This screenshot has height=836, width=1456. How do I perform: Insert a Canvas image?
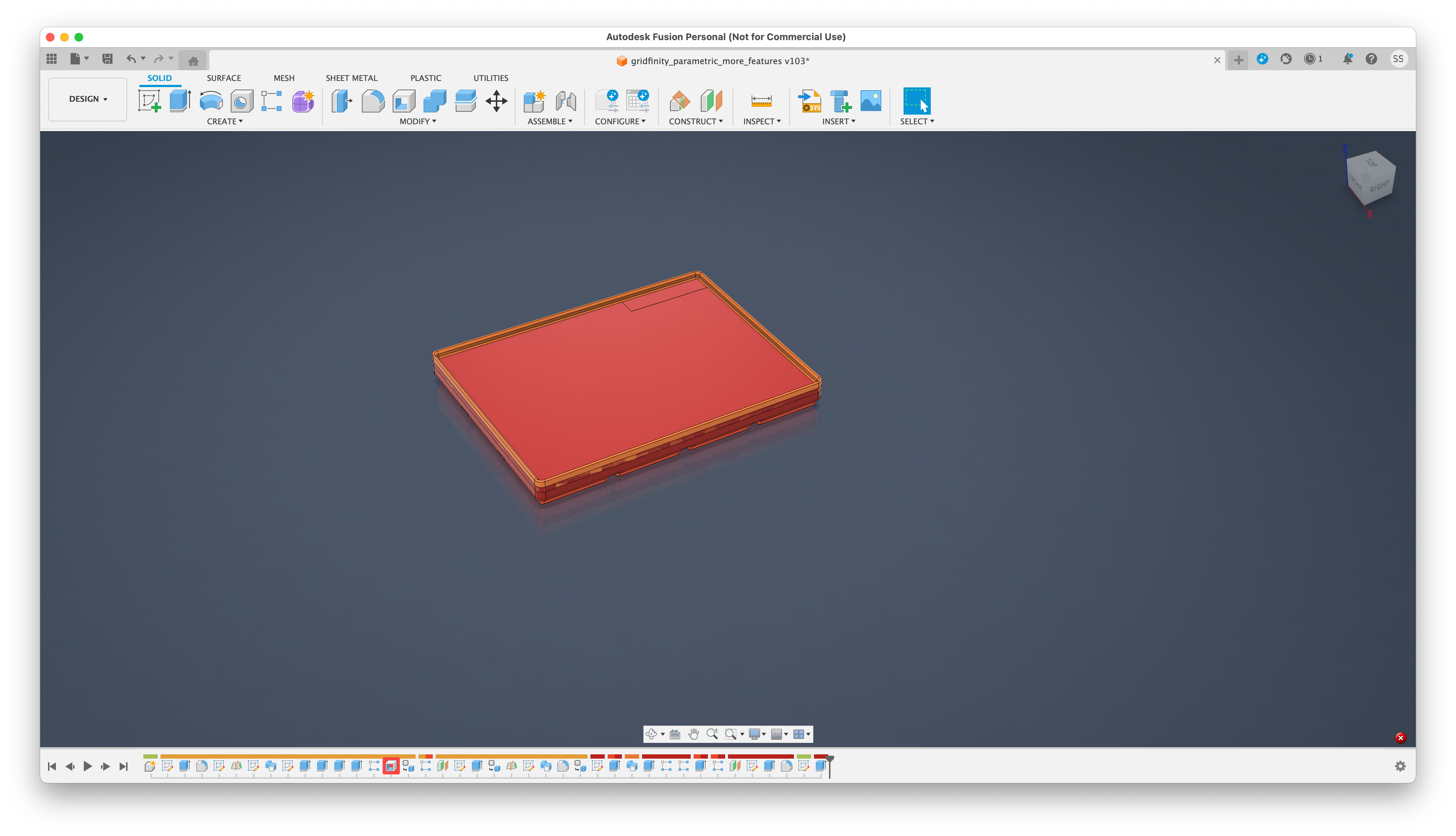(x=870, y=101)
